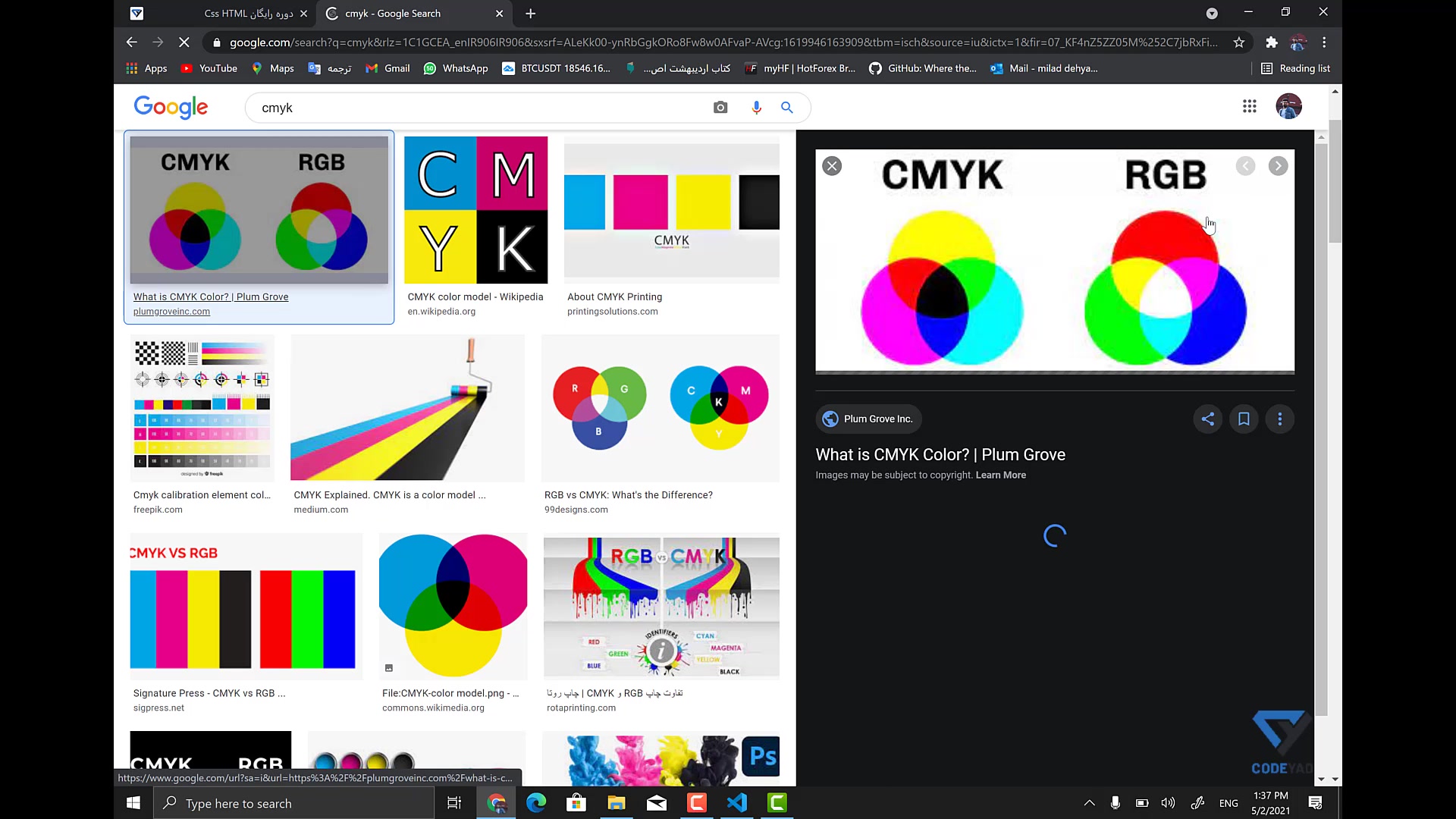1456x819 pixels.
Task: Click the Chrome extensions puzzle icon
Action: click(x=1272, y=42)
